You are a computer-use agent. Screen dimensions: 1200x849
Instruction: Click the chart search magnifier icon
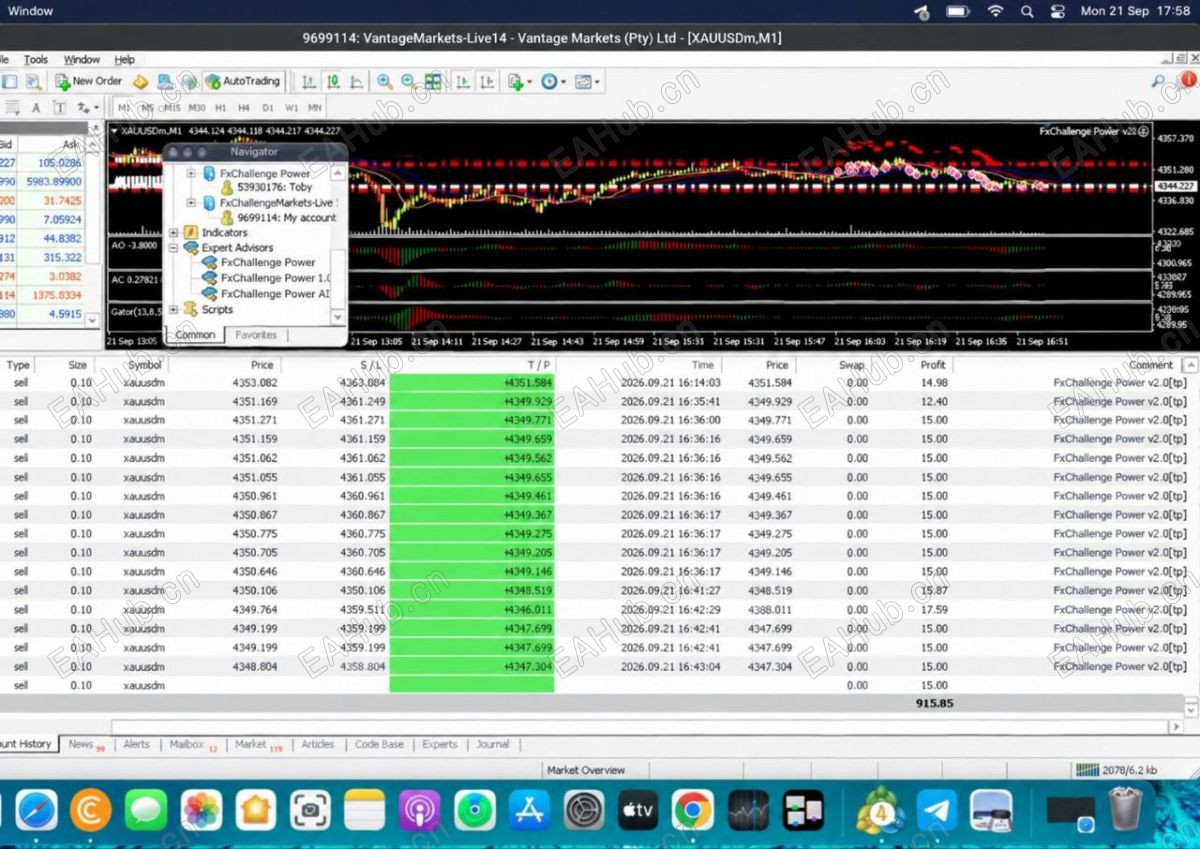pyautogui.click(x=1158, y=82)
